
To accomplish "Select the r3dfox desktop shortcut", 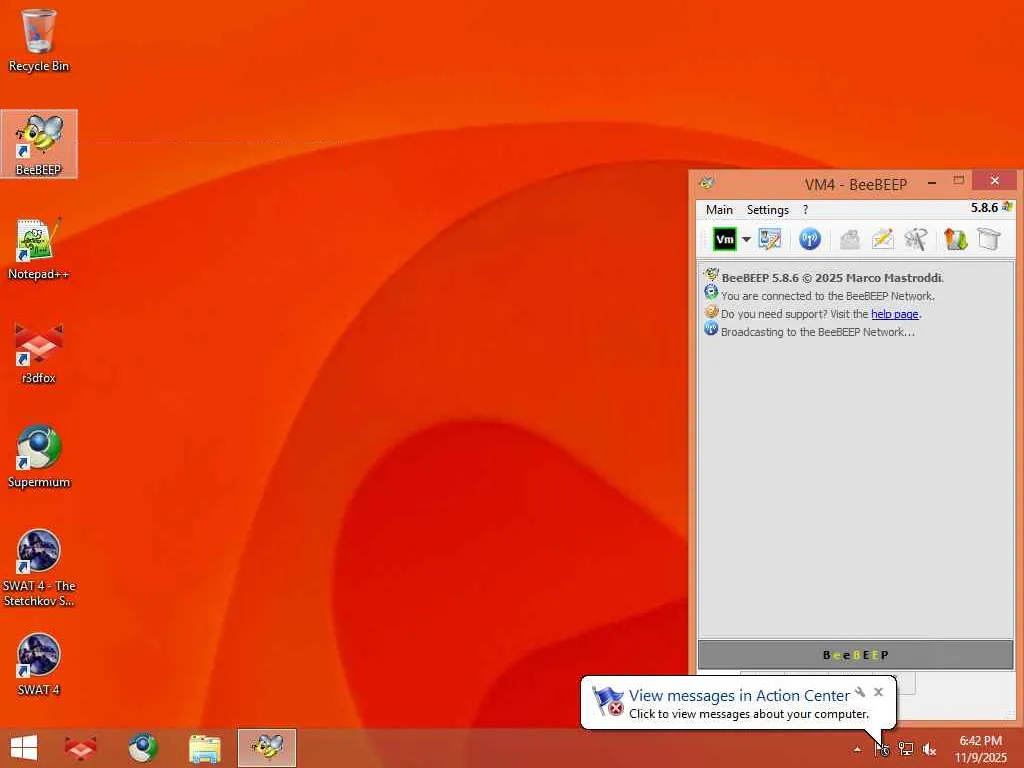I will [39, 353].
